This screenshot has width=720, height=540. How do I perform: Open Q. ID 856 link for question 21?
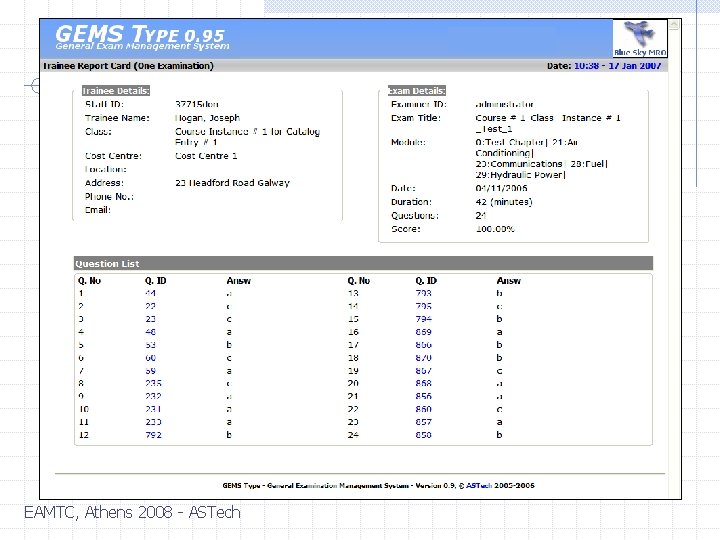pyautogui.click(x=423, y=396)
